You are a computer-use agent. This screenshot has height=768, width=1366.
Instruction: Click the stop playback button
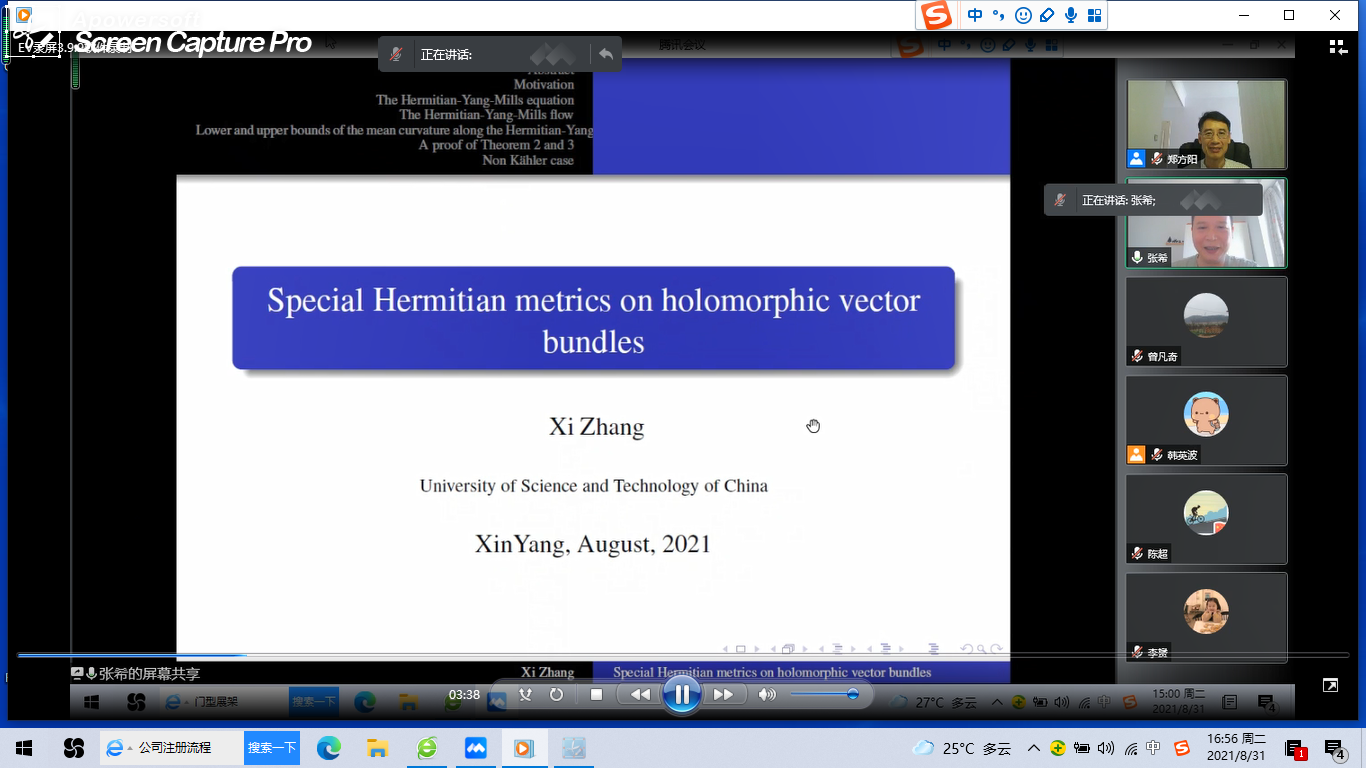596,694
